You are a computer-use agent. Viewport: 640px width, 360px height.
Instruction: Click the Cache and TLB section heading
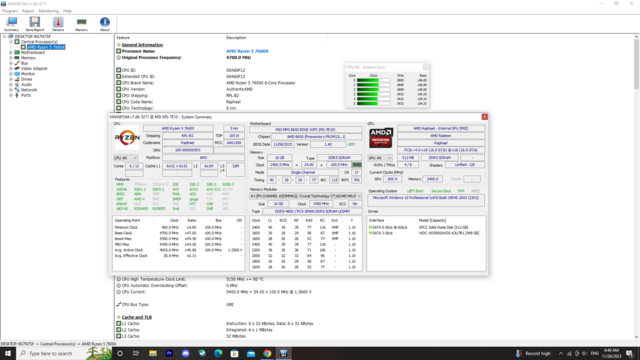pyautogui.click(x=137, y=317)
